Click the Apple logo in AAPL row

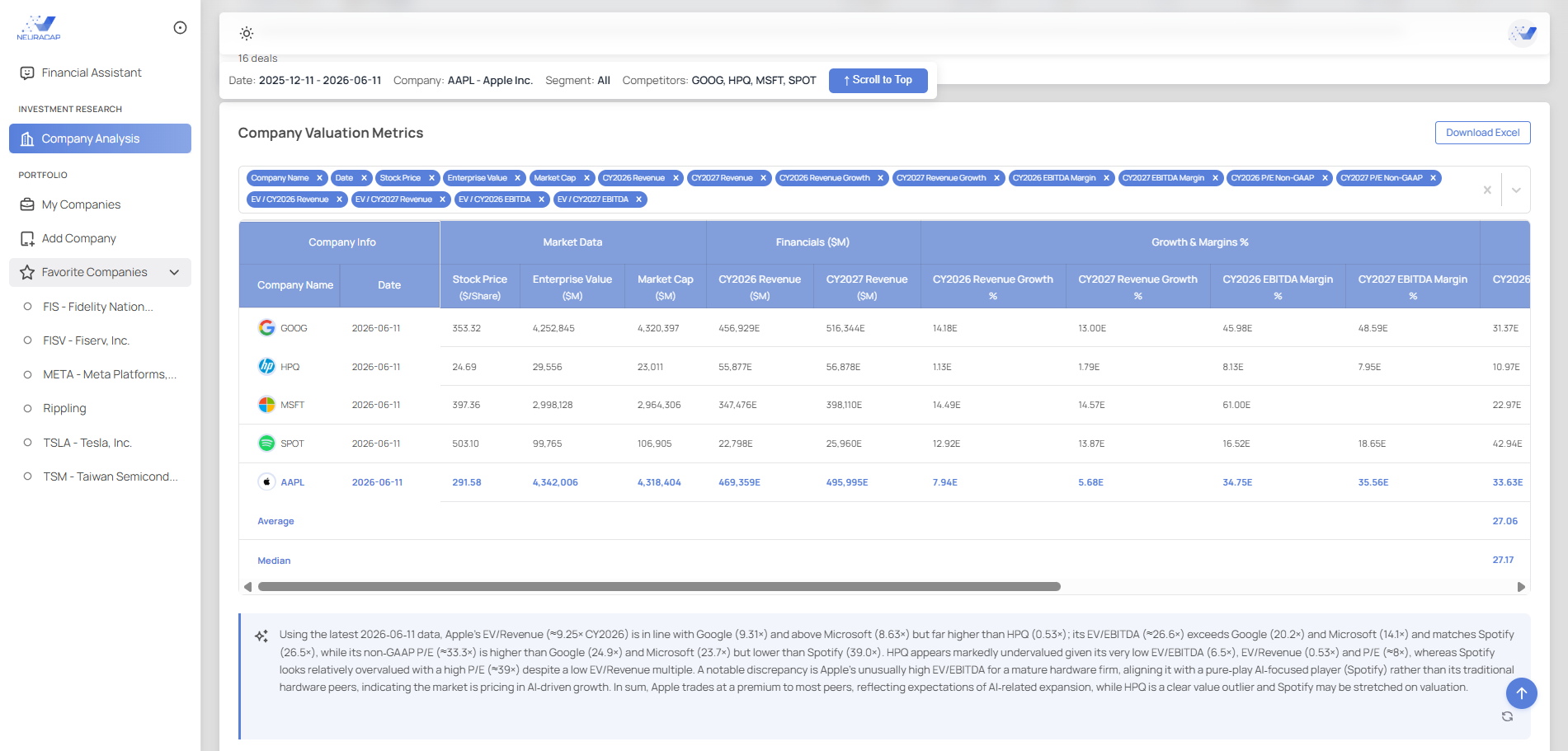266,482
